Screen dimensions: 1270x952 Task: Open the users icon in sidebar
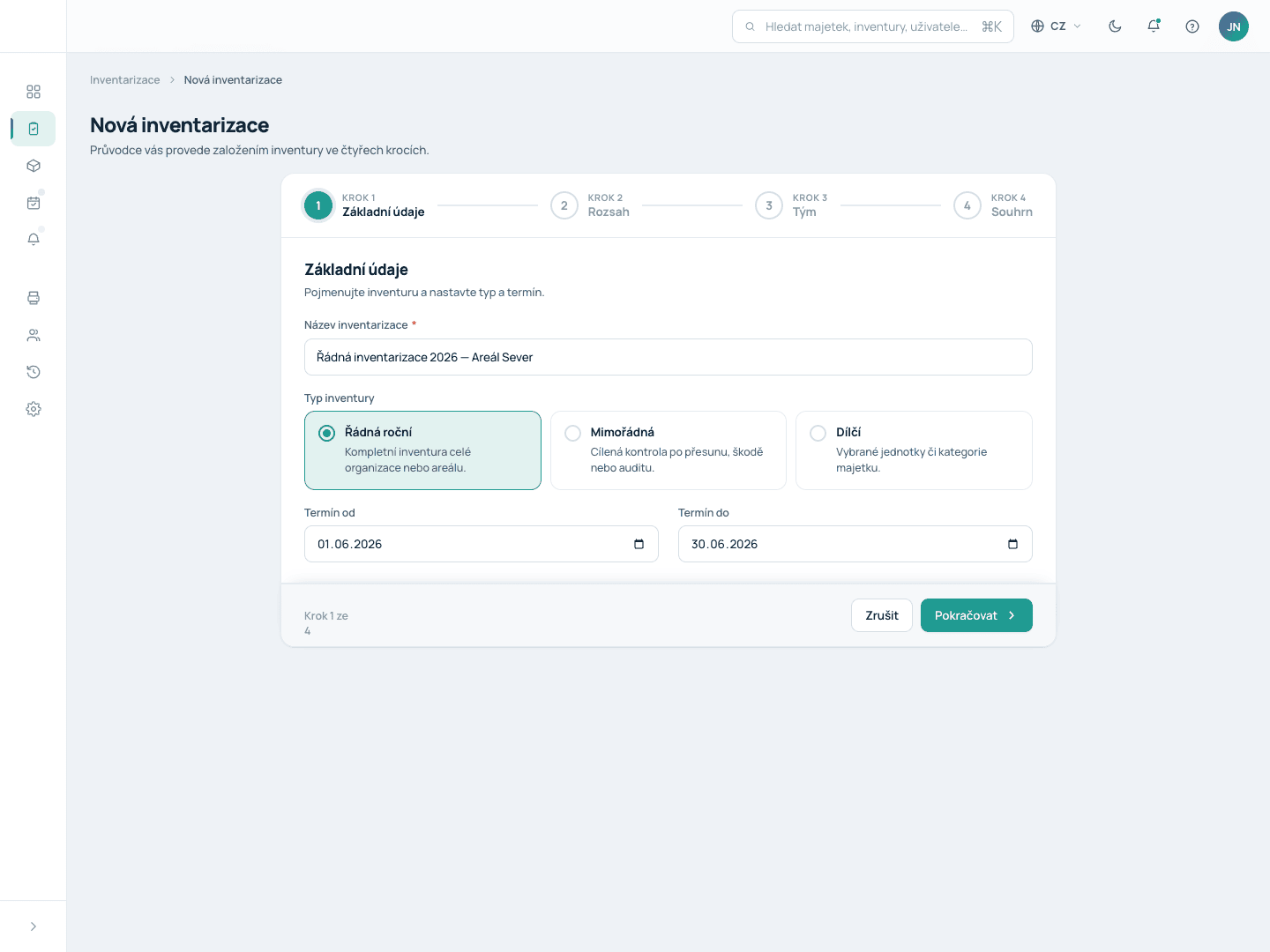coord(34,335)
